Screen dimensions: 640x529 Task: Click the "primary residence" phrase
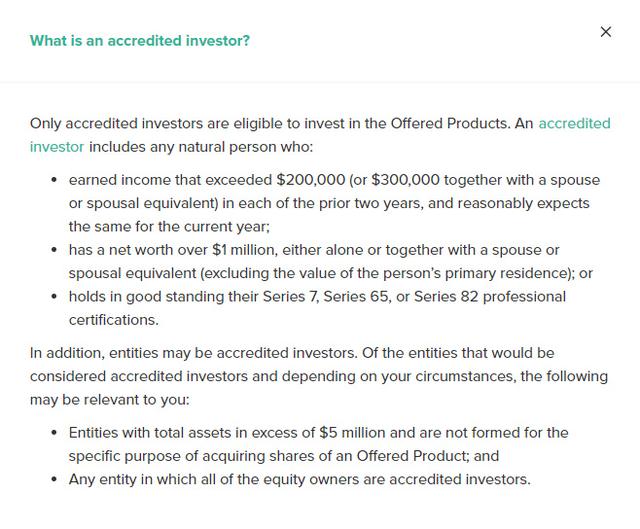[x=512, y=273]
